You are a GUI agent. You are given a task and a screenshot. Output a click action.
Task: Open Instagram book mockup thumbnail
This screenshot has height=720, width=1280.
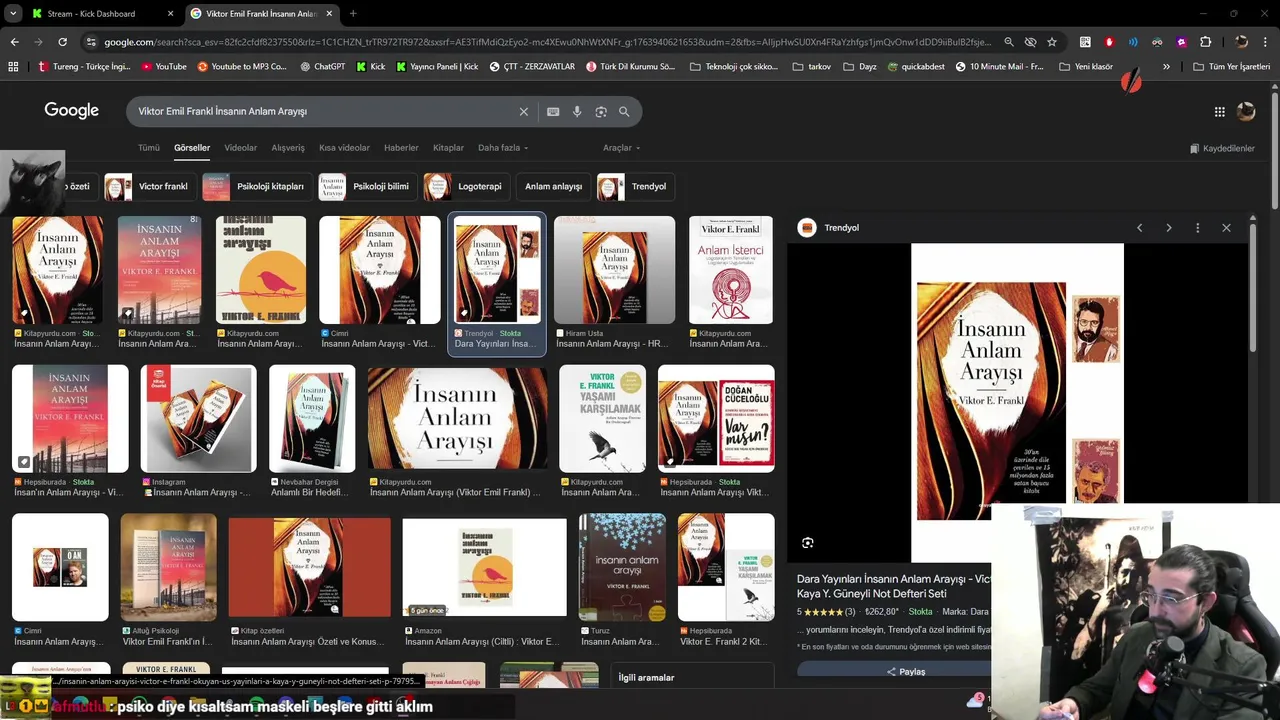(x=198, y=419)
